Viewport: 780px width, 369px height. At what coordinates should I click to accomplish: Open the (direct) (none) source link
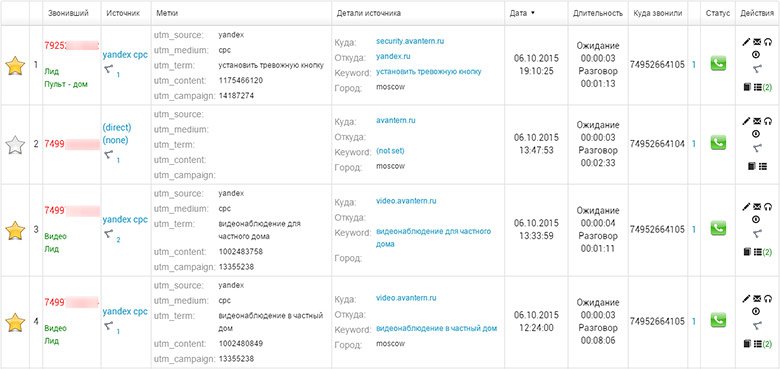coord(115,134)
